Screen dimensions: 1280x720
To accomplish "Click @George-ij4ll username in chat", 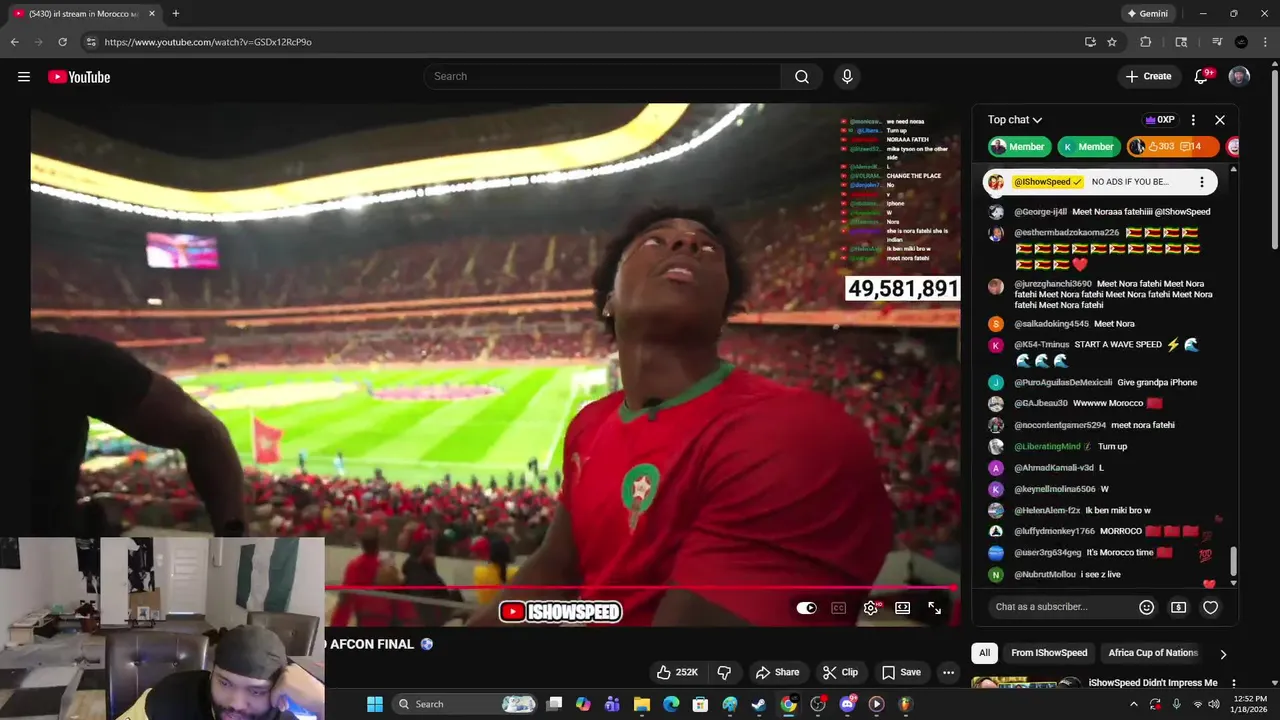I will point(1040,212).
